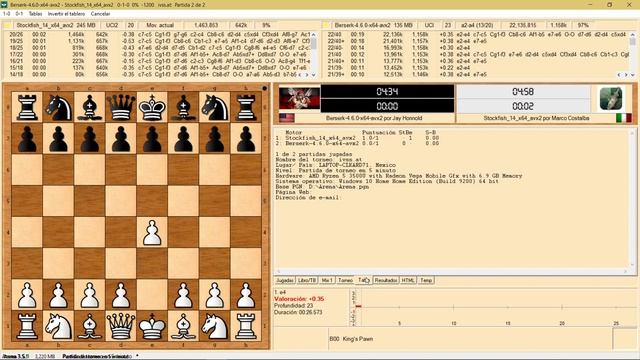This screenshot has width=640, height=360.
Task: Select the black knight on b8
Action: (58, 107)
